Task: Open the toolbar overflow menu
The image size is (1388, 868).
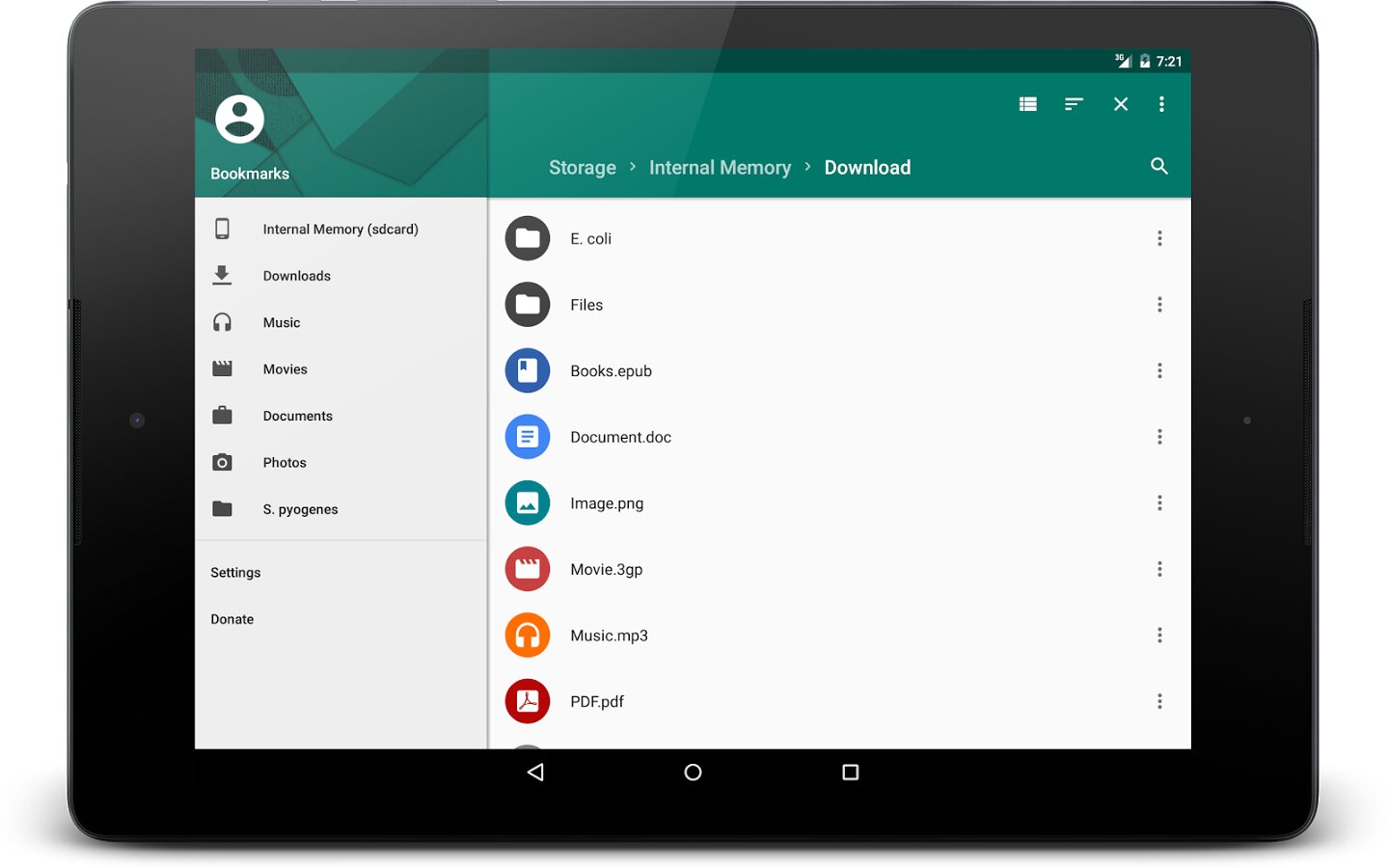Action: coord(1161,104)
